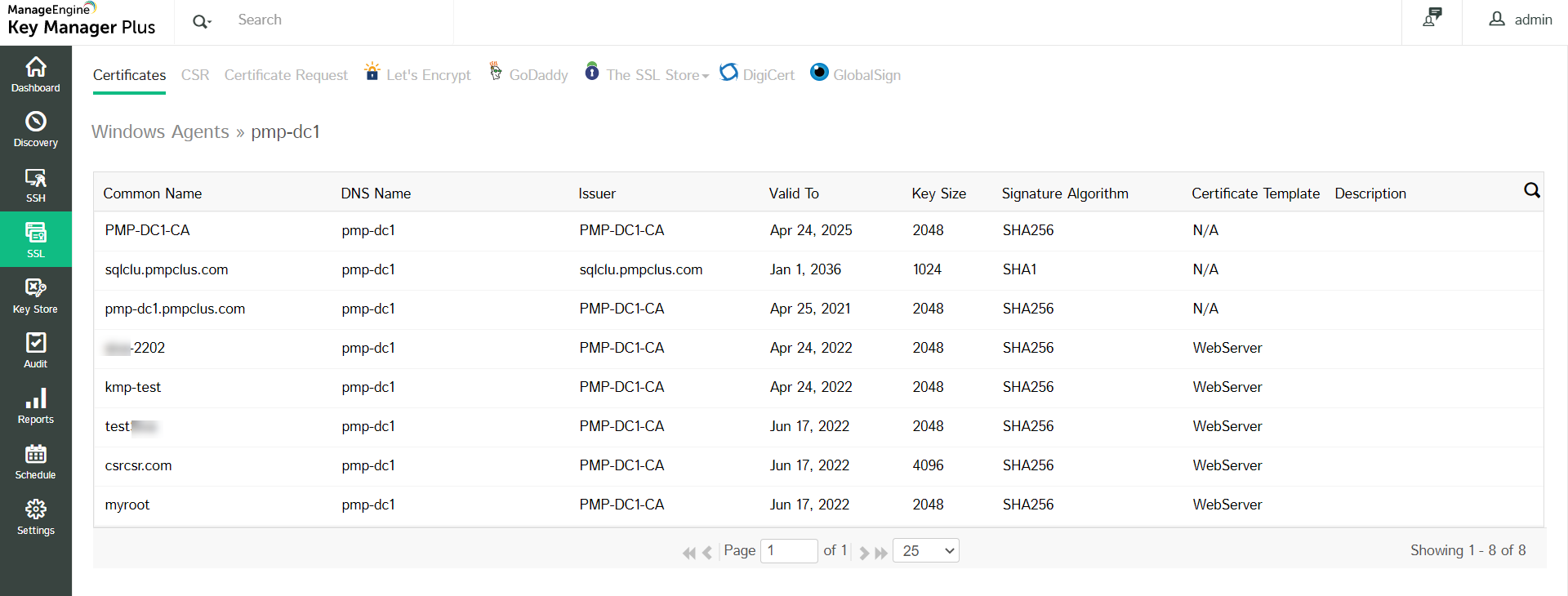Open the Key Store sidebar icon
1568x596 pixels.
(x=36, y=296)
